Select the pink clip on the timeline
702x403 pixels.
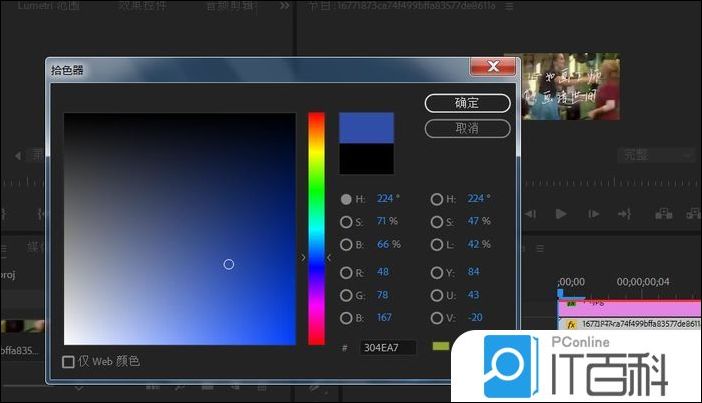click(629, 309)
